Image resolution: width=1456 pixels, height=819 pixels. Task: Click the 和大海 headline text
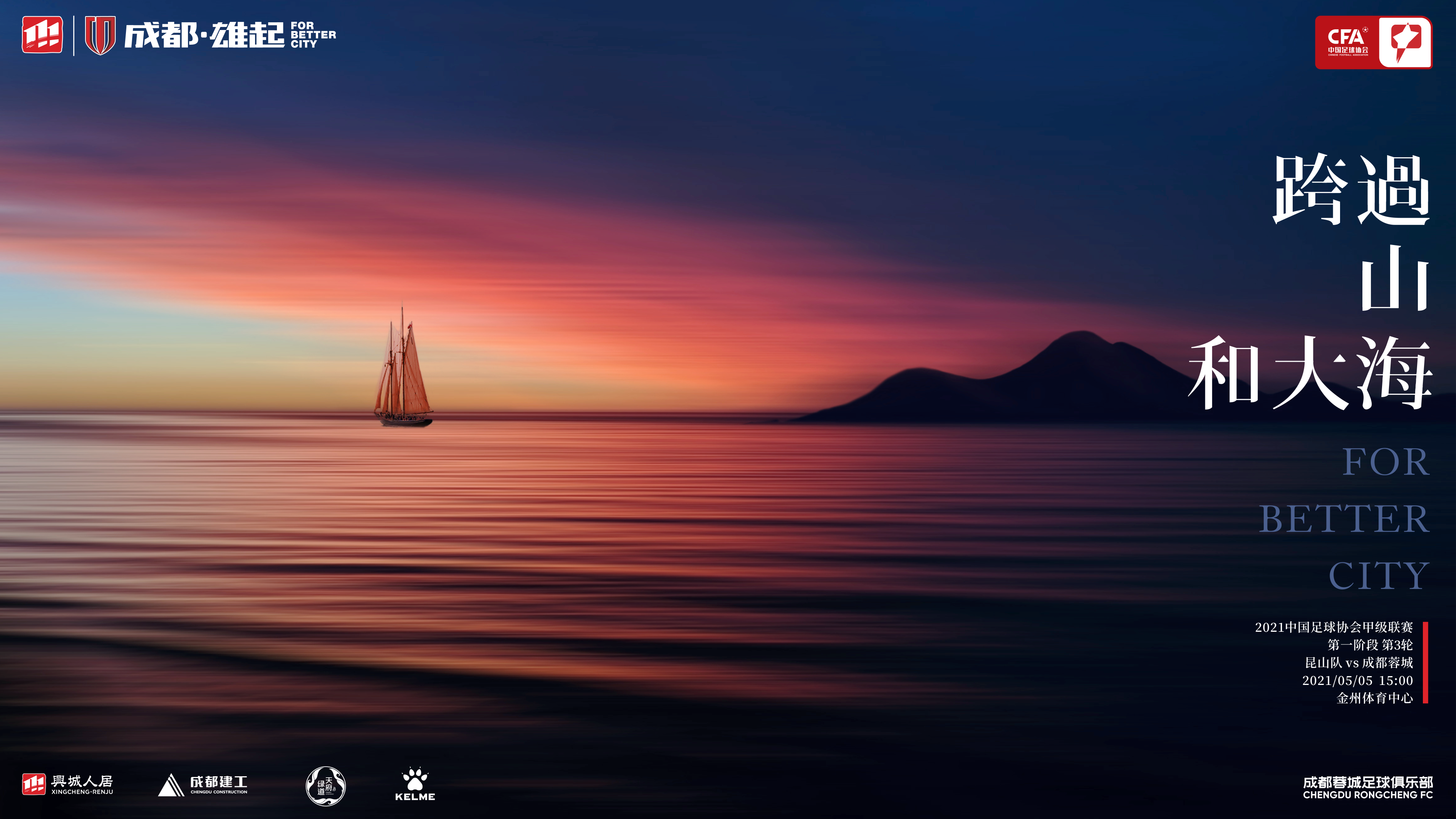click(1310, 373)
